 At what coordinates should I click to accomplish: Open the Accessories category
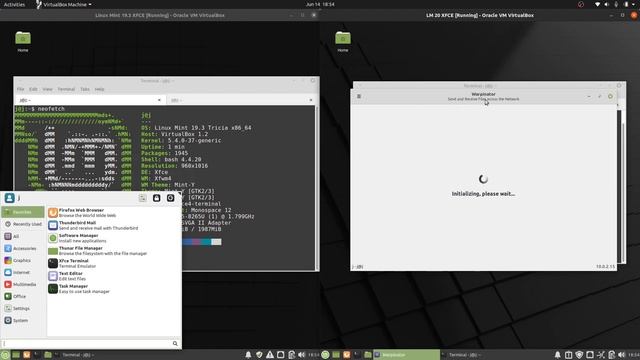click(23, 248)
